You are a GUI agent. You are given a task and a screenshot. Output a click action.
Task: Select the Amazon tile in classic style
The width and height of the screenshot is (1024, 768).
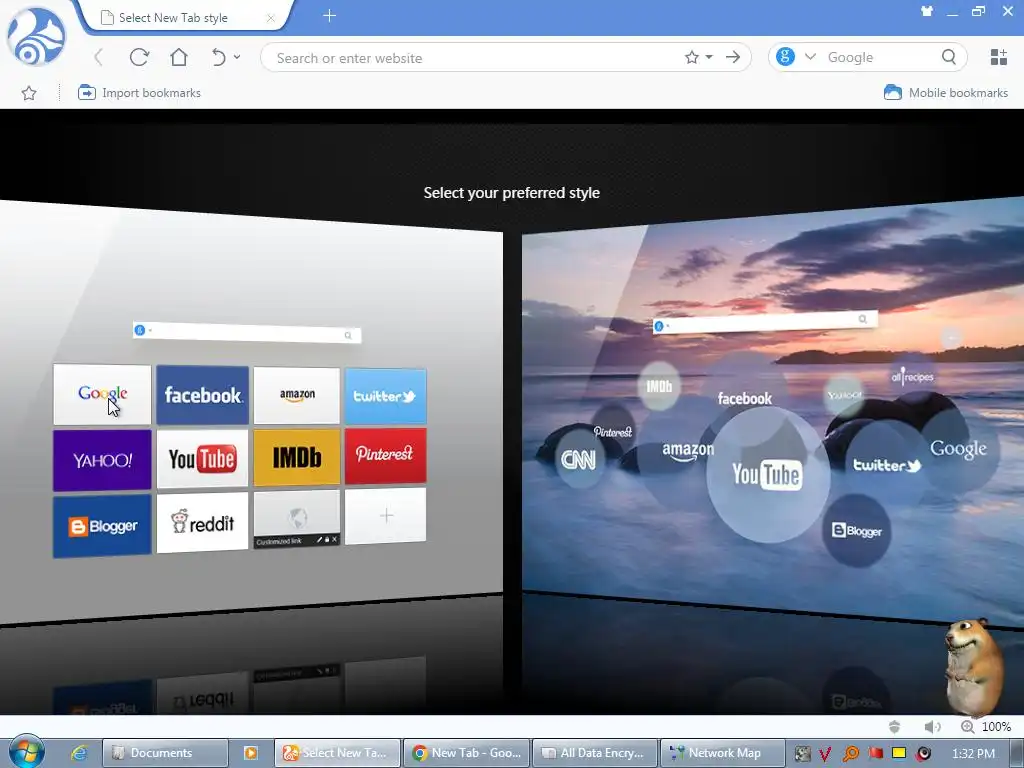[x=297, y=395]
